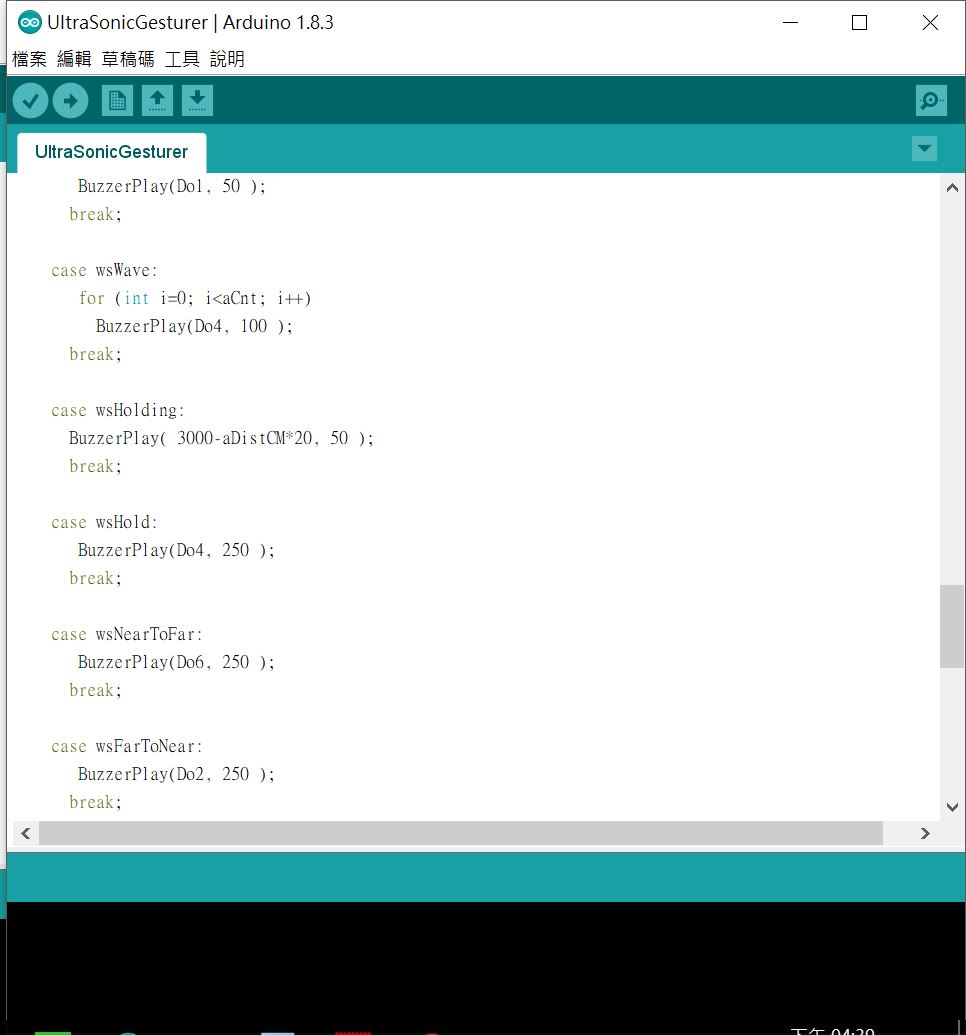Switch to the UltraSonicGesturer tab
966x1035 pixels.
point(111,152)
